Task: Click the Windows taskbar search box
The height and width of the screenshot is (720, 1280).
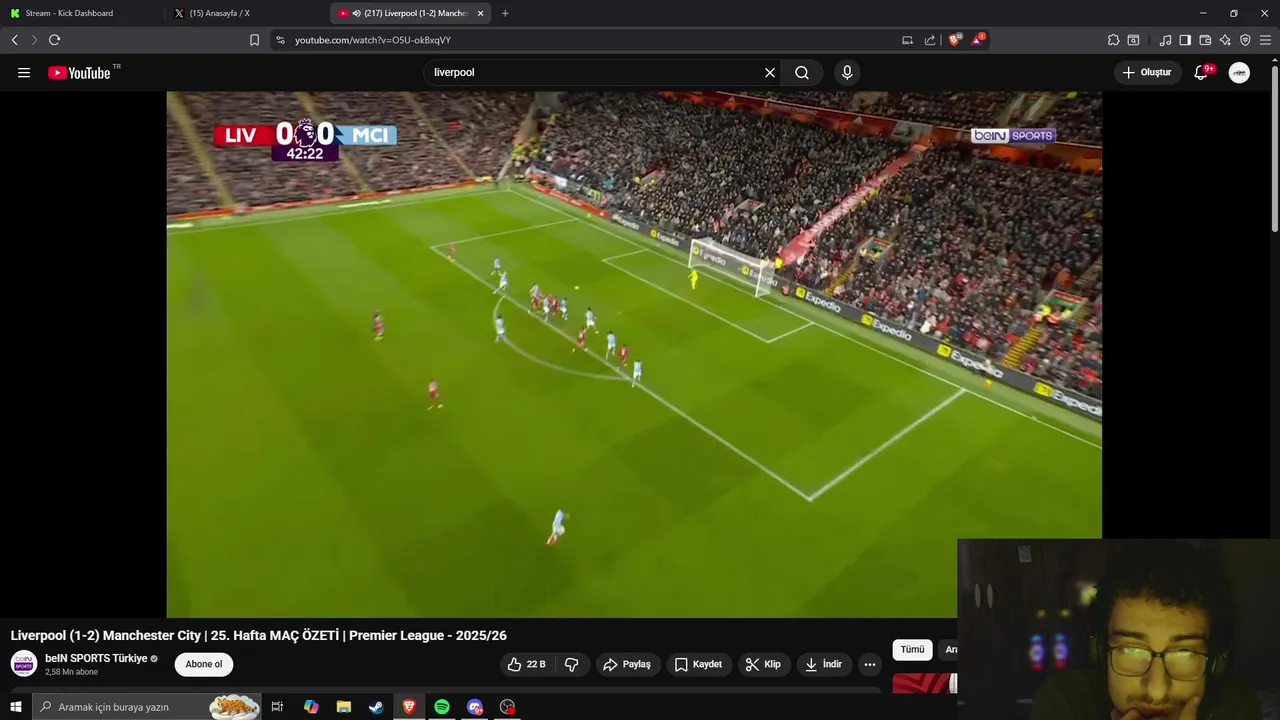Action: (147, 707)
